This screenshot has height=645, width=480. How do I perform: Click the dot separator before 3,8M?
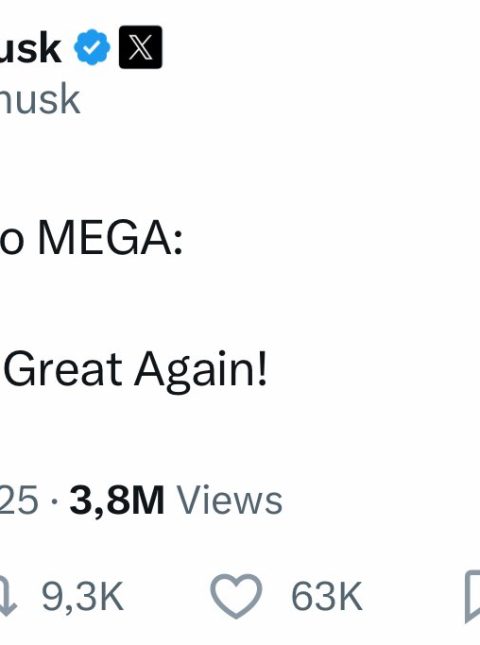tap(54, 501)
